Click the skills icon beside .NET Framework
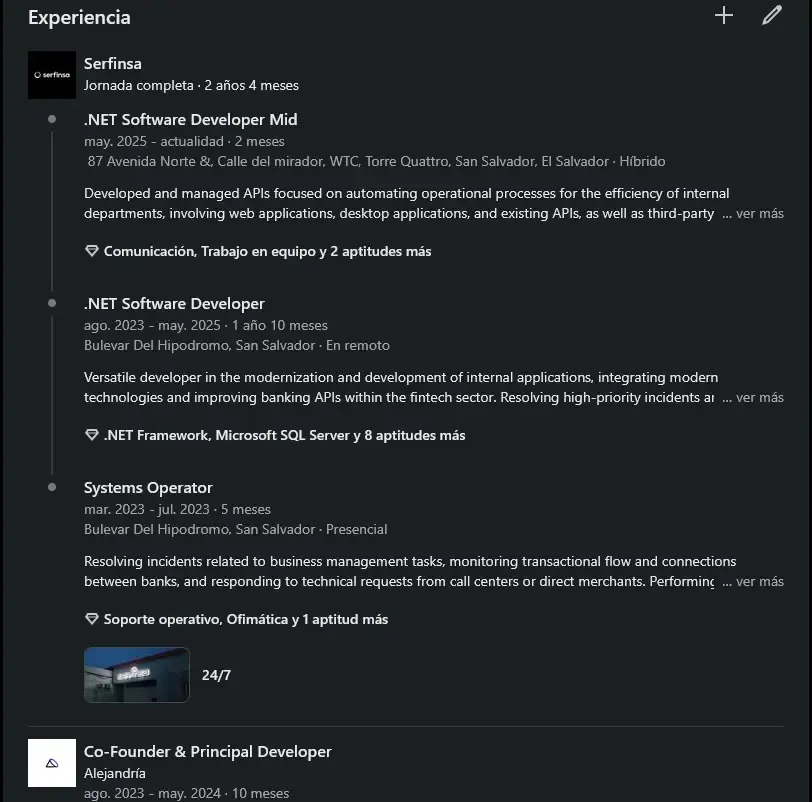This screenshot has width=812, height=802. [x=91, y=435]
